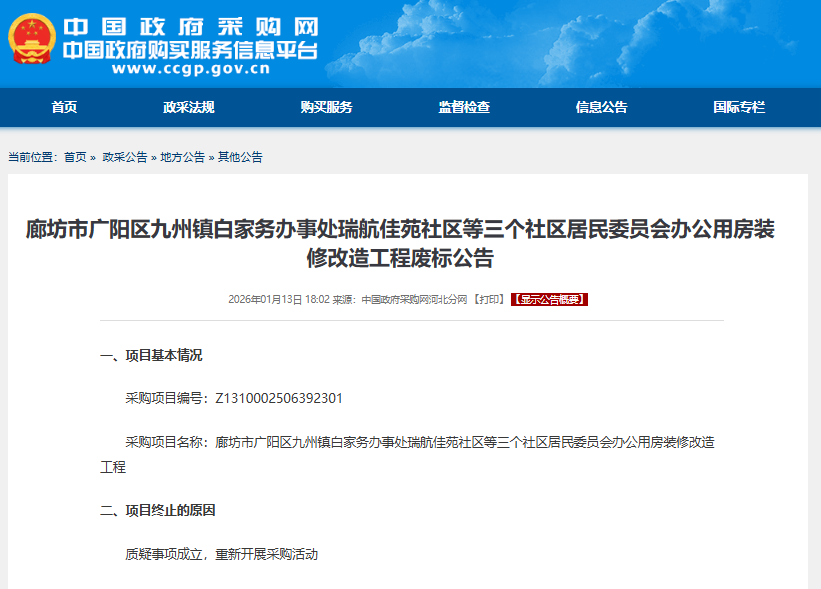Click the source 中国政府采购网河北分网 text
The image size is (821, 589).
(x=414, y=299)
